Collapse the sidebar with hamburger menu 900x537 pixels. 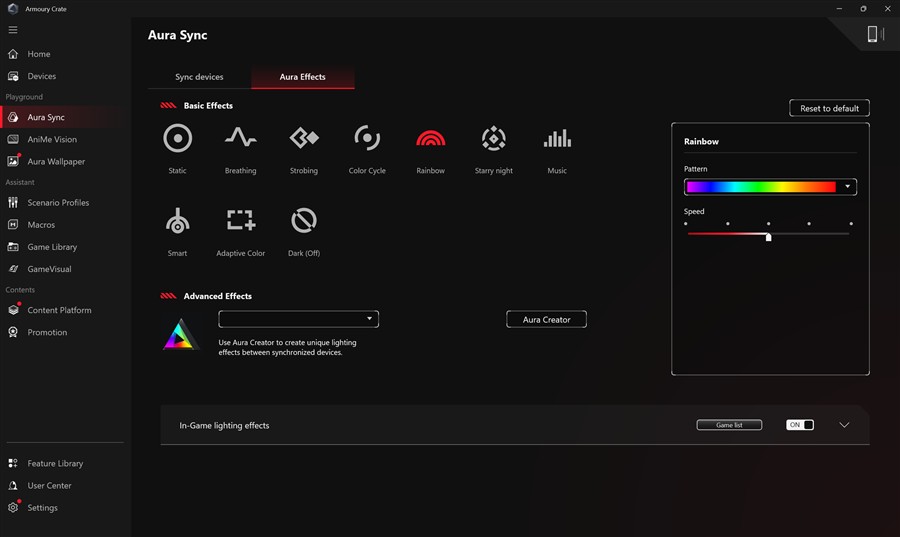[13, 30]
